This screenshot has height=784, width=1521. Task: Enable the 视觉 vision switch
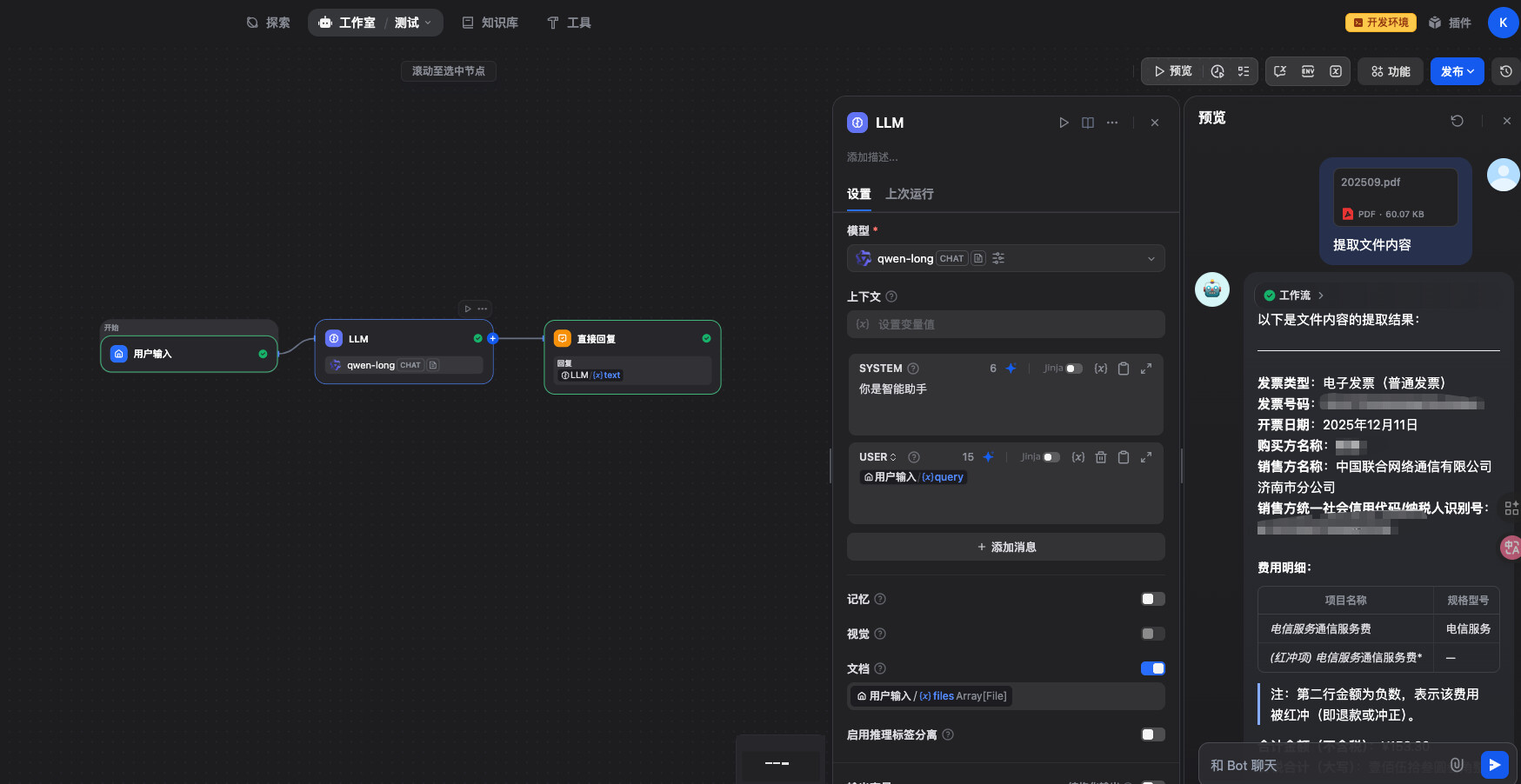1153,634
